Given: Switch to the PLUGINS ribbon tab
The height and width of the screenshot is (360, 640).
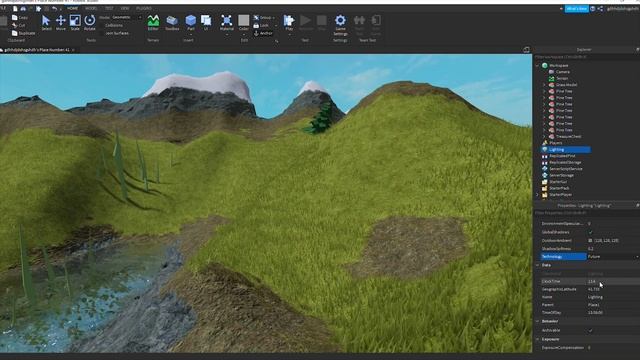Looking at the screenshot, I should [144, 9].
